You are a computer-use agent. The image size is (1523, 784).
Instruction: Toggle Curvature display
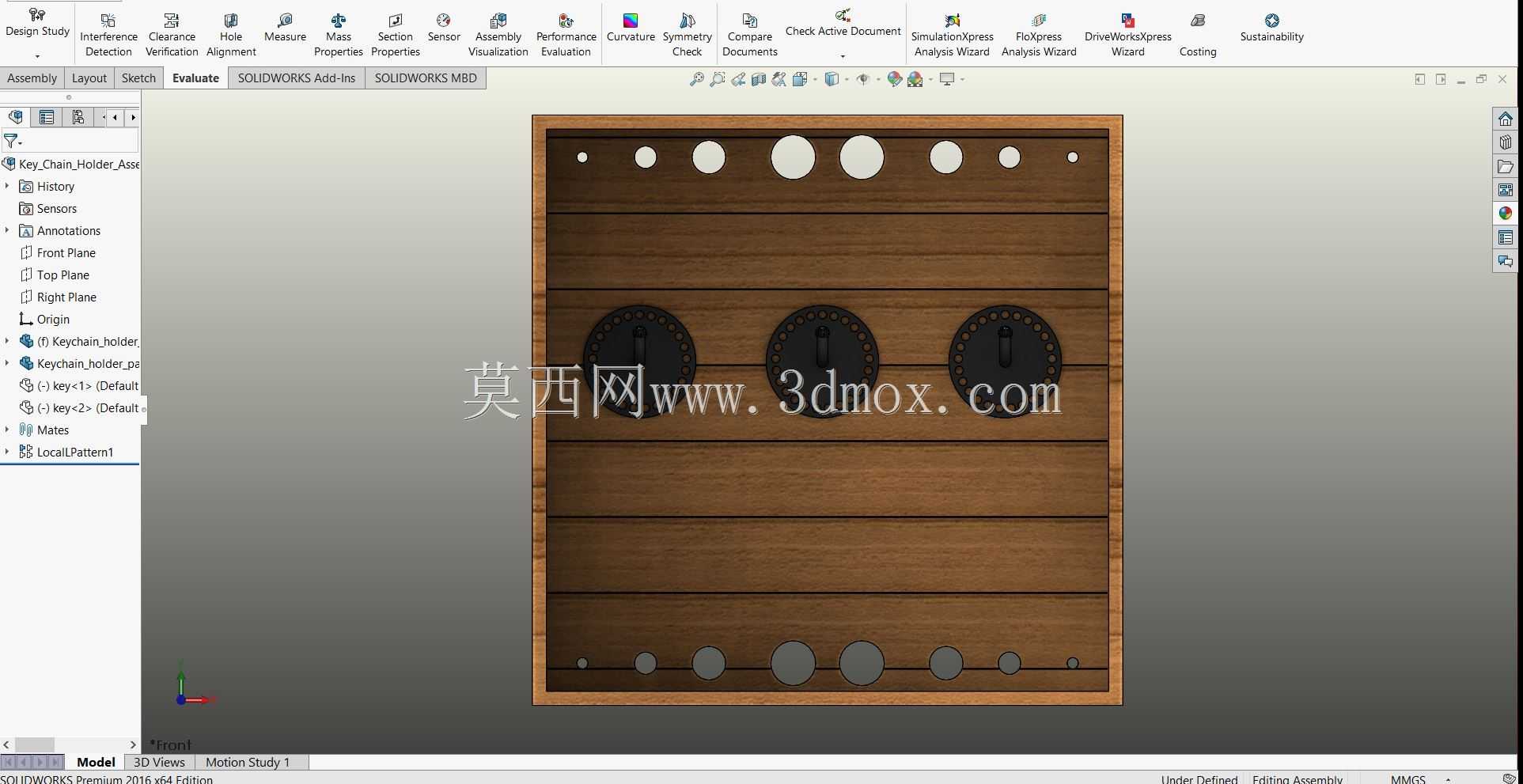631,28
